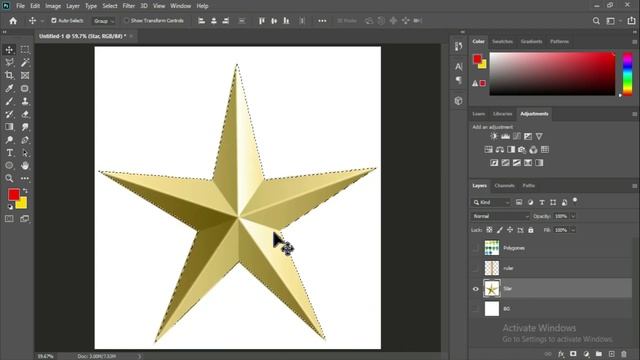The height and width of the screenshot is (360, 640).
Task: Add a layer style with fx icon
Action: pos(561,354)
